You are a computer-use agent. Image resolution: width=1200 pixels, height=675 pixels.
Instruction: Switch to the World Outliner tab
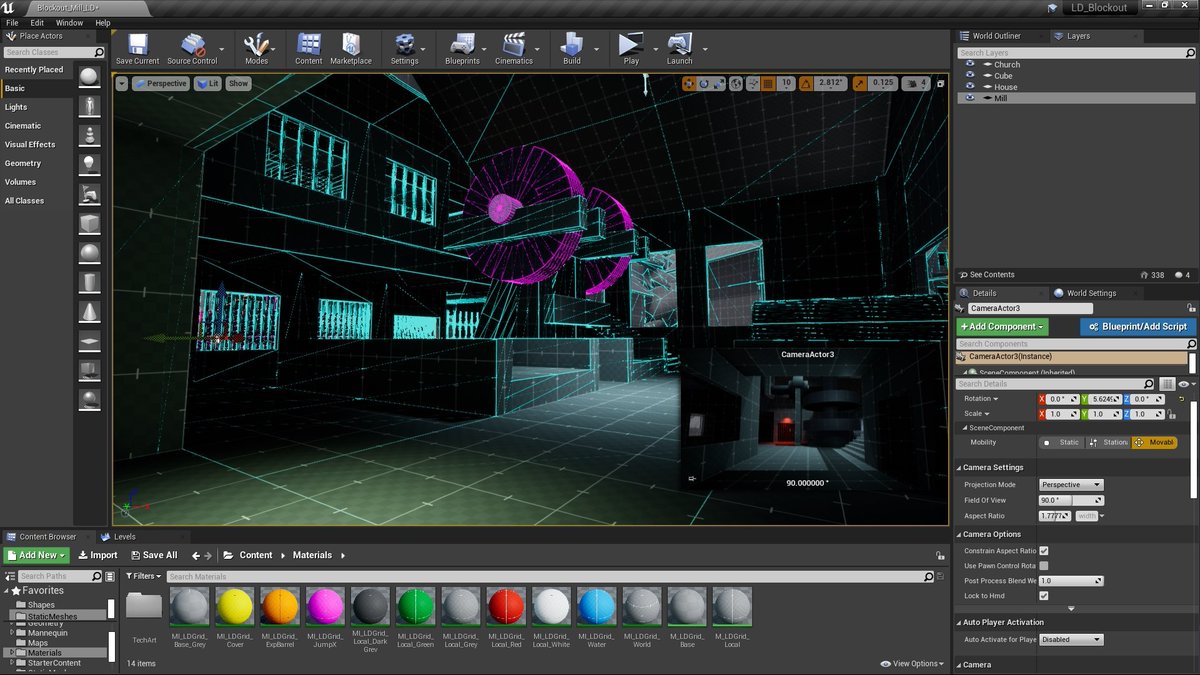998,36
